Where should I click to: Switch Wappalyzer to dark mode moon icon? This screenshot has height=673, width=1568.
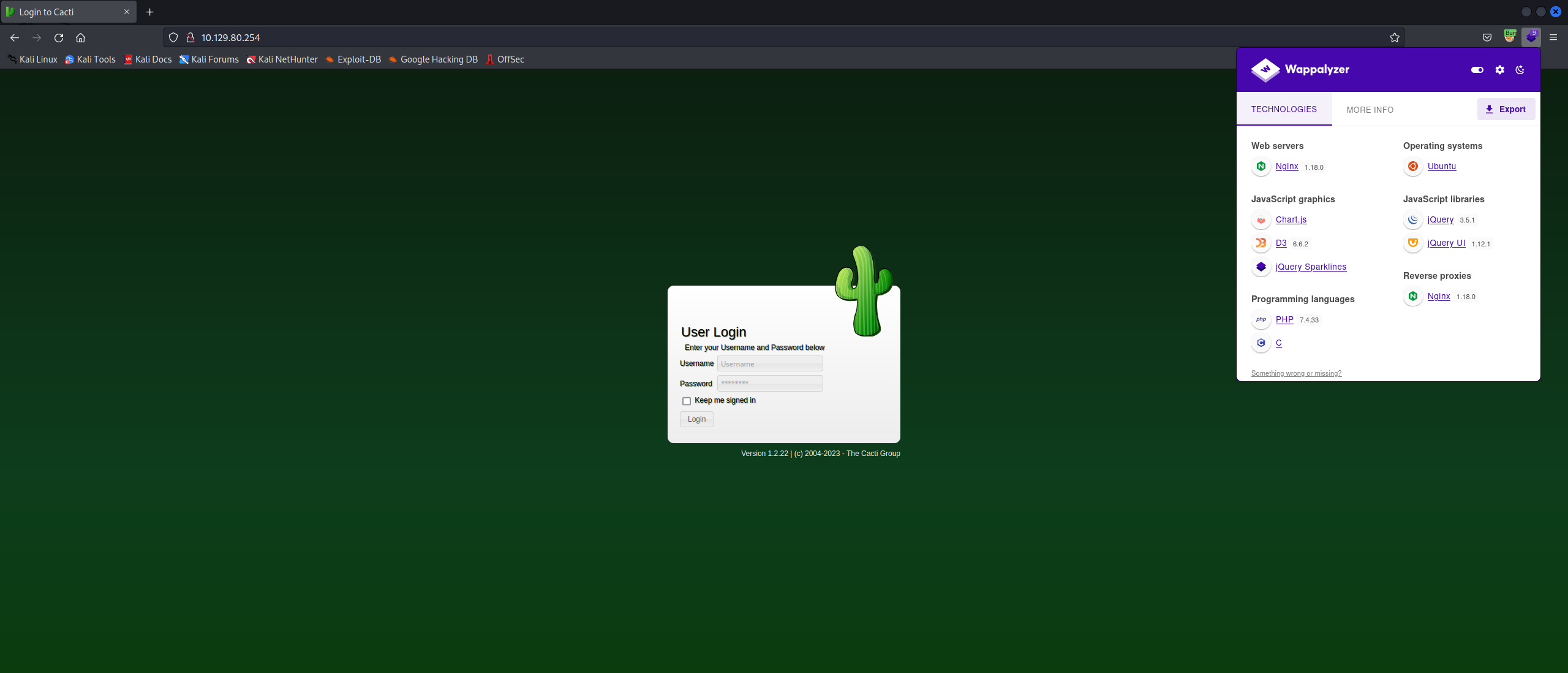point(1520,70)
